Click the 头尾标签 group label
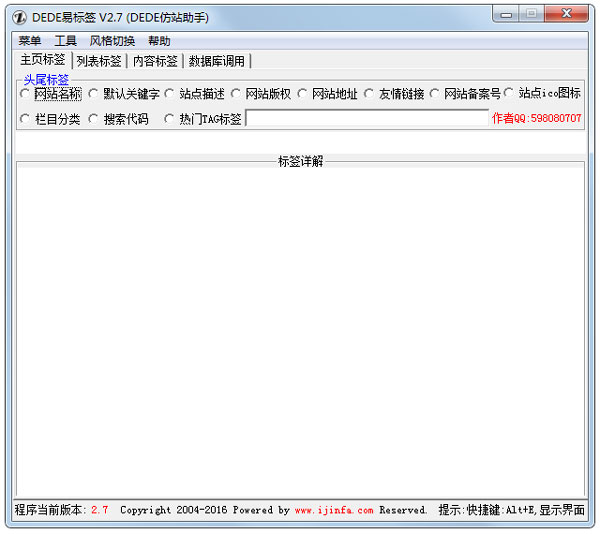The height and width of the screenshot is (534, 600). (46, 80)
